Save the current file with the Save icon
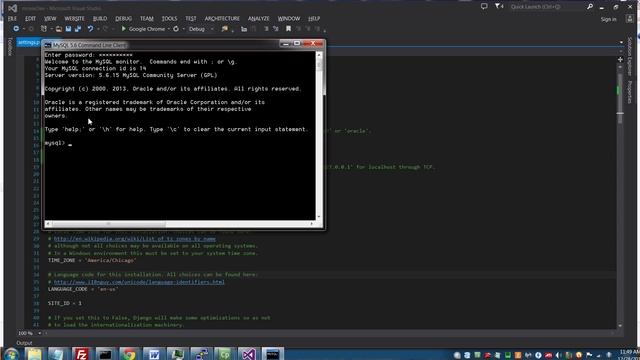Image resolution: width=640 pixels, height=360 pixels. tap(68, 29)
